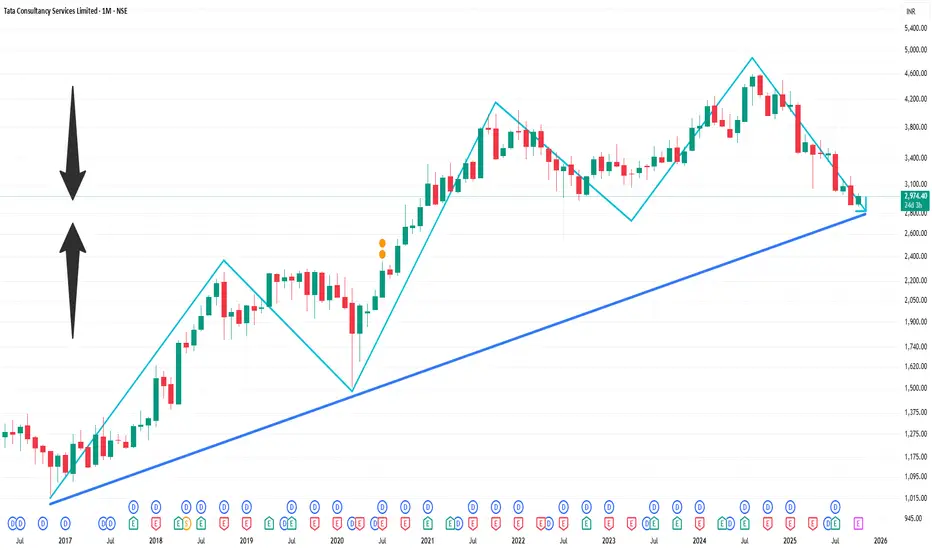Select the upper orange dot marker
The height and width of the screenshot is (550, 932).
click(382, 243)
